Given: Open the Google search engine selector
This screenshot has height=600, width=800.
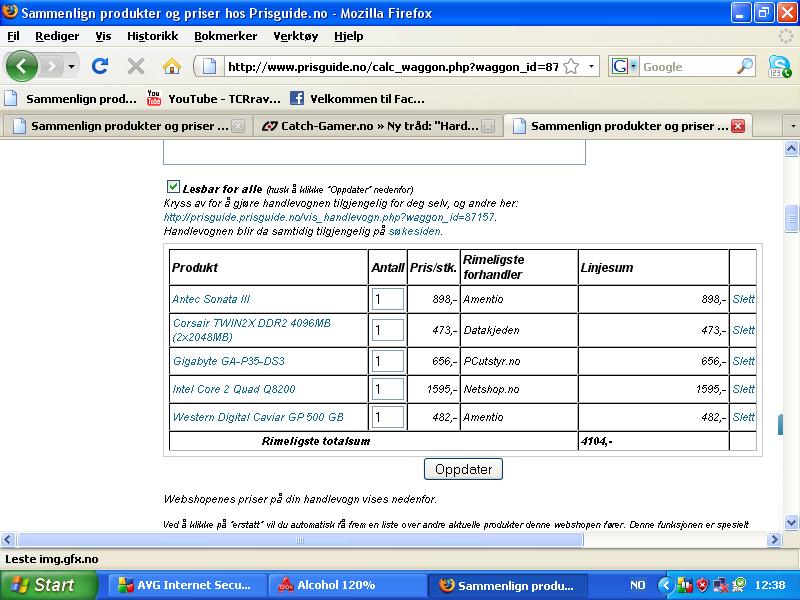Looking at the screenshot, I should tap(624, 66).
